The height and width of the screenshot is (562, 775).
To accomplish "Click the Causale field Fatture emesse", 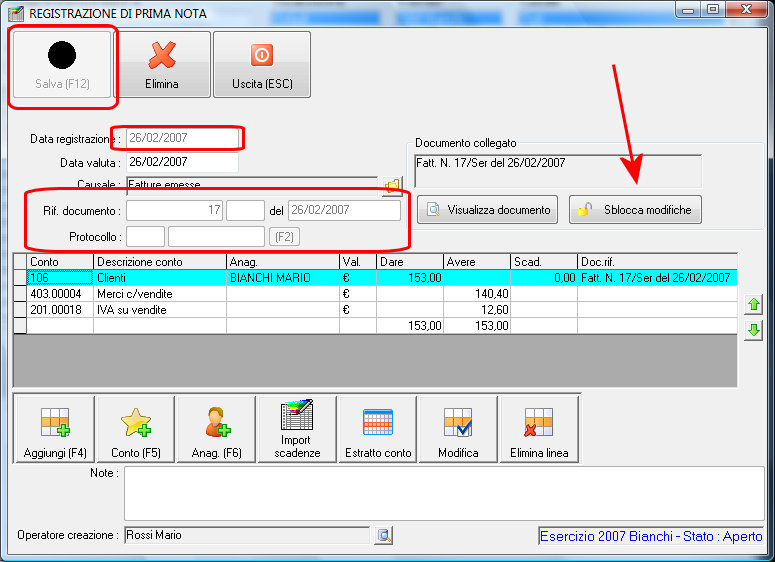I will (252, 186).
